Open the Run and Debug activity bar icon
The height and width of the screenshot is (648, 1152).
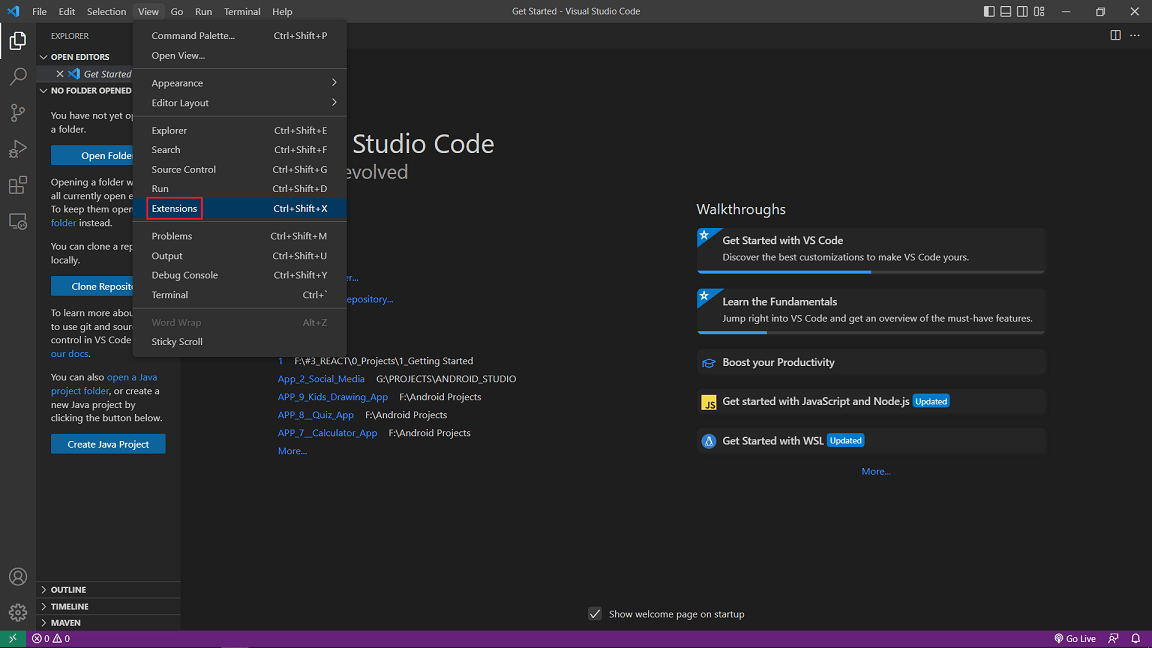coord(18,148)
